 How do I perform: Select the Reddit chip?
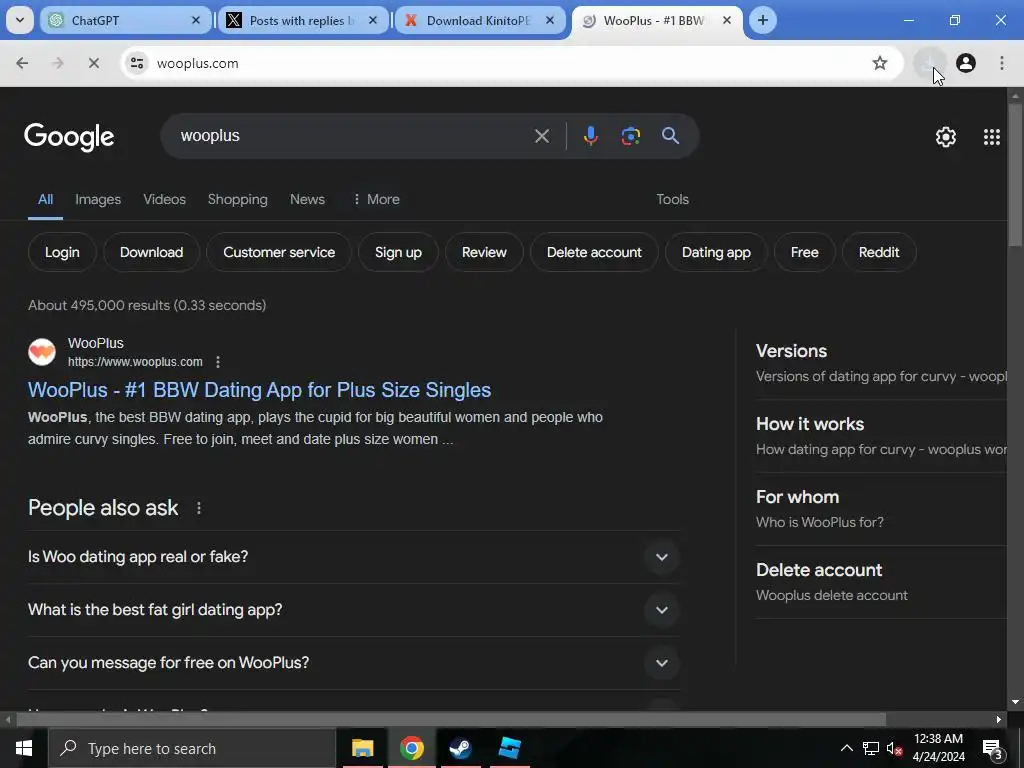tap(879, 253)
